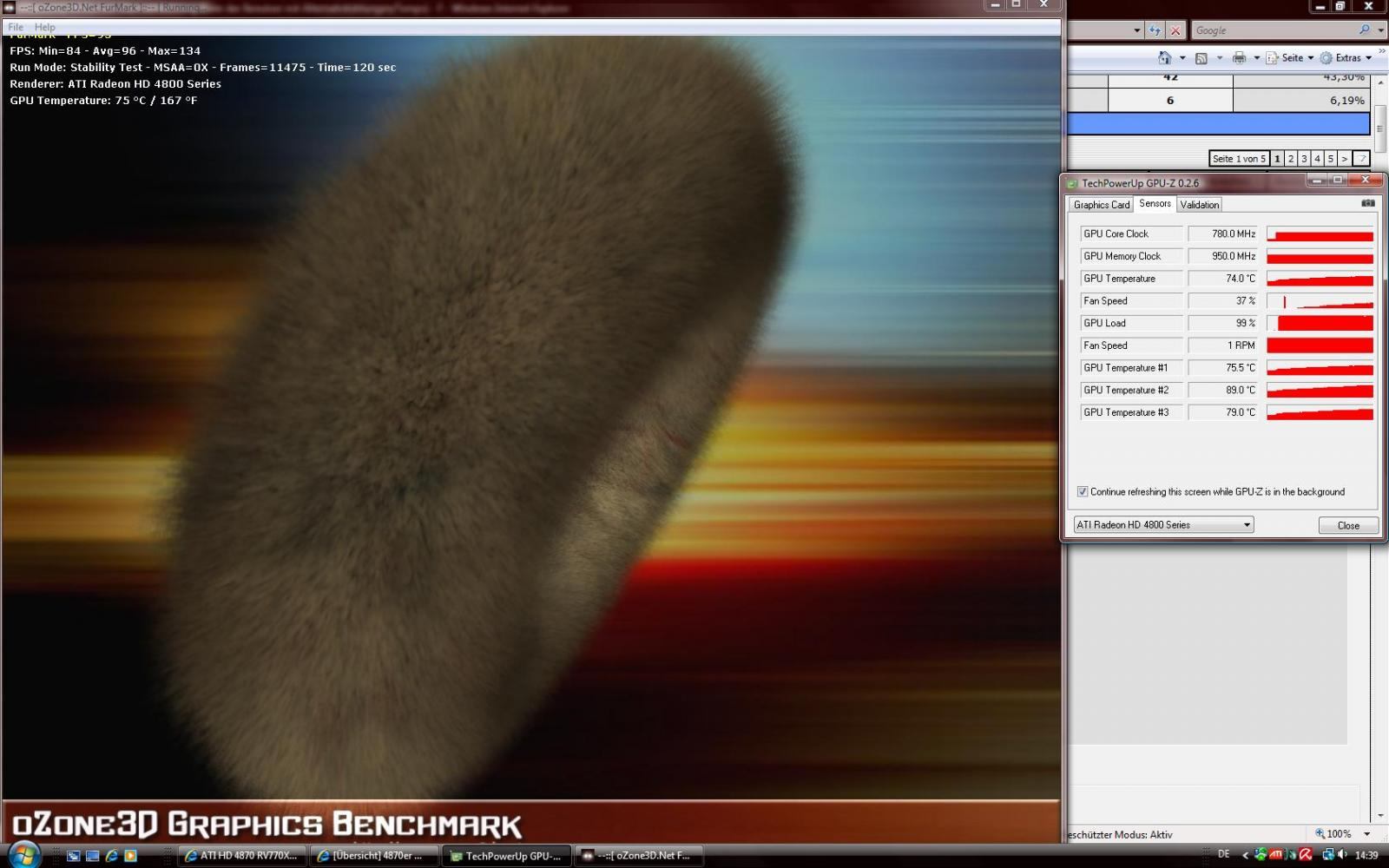Open the Avira antivirus tray icon
The image size is (1389, 868).
click(x=1305, y=856)
